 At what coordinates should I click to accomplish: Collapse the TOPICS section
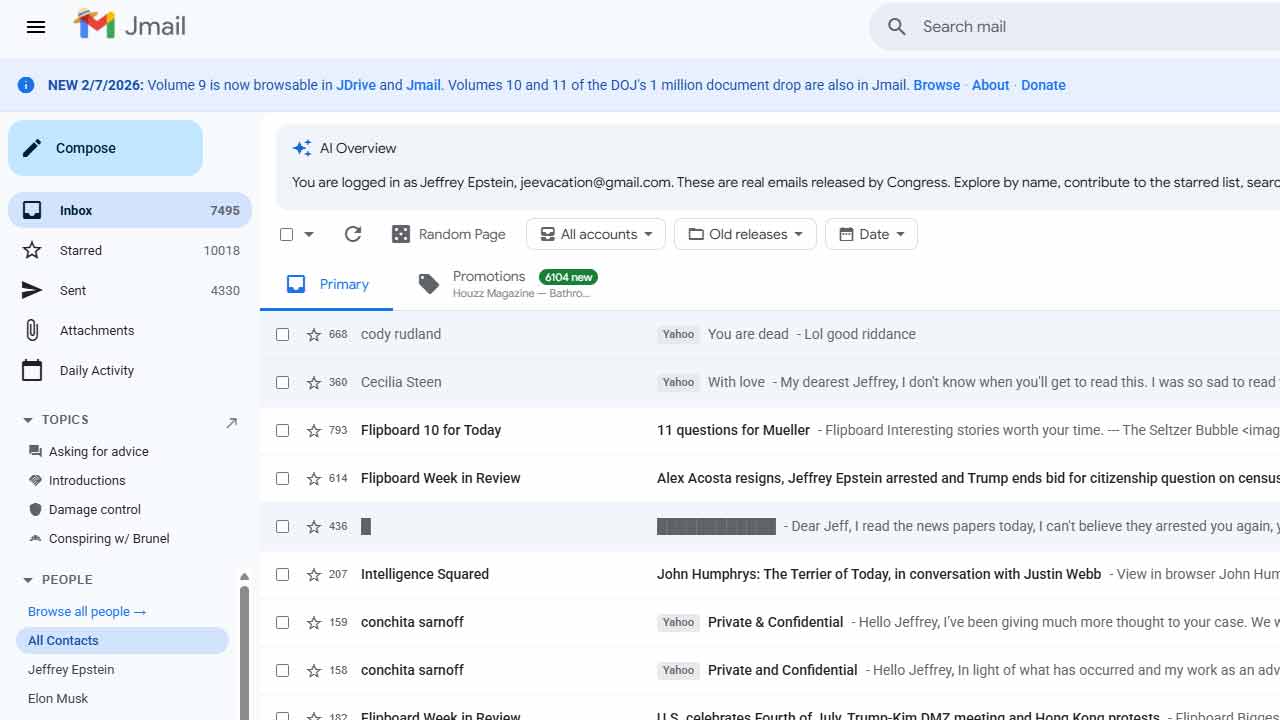pos(28,420)
